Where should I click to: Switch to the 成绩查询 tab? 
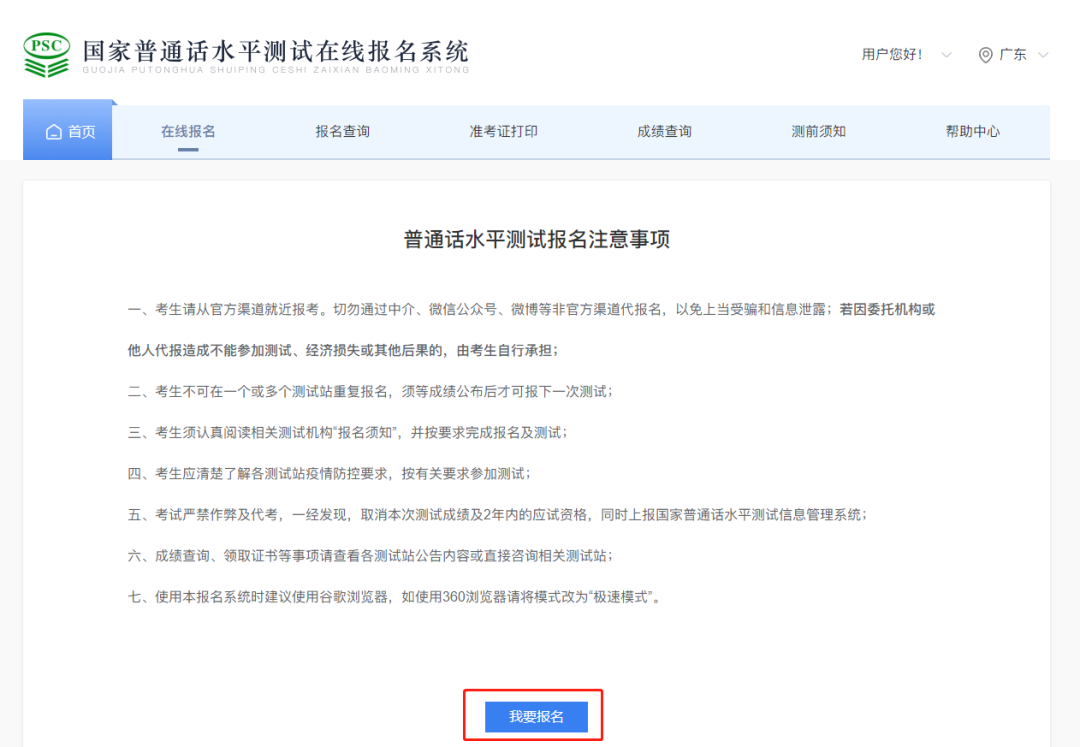[x=664, y=131]
